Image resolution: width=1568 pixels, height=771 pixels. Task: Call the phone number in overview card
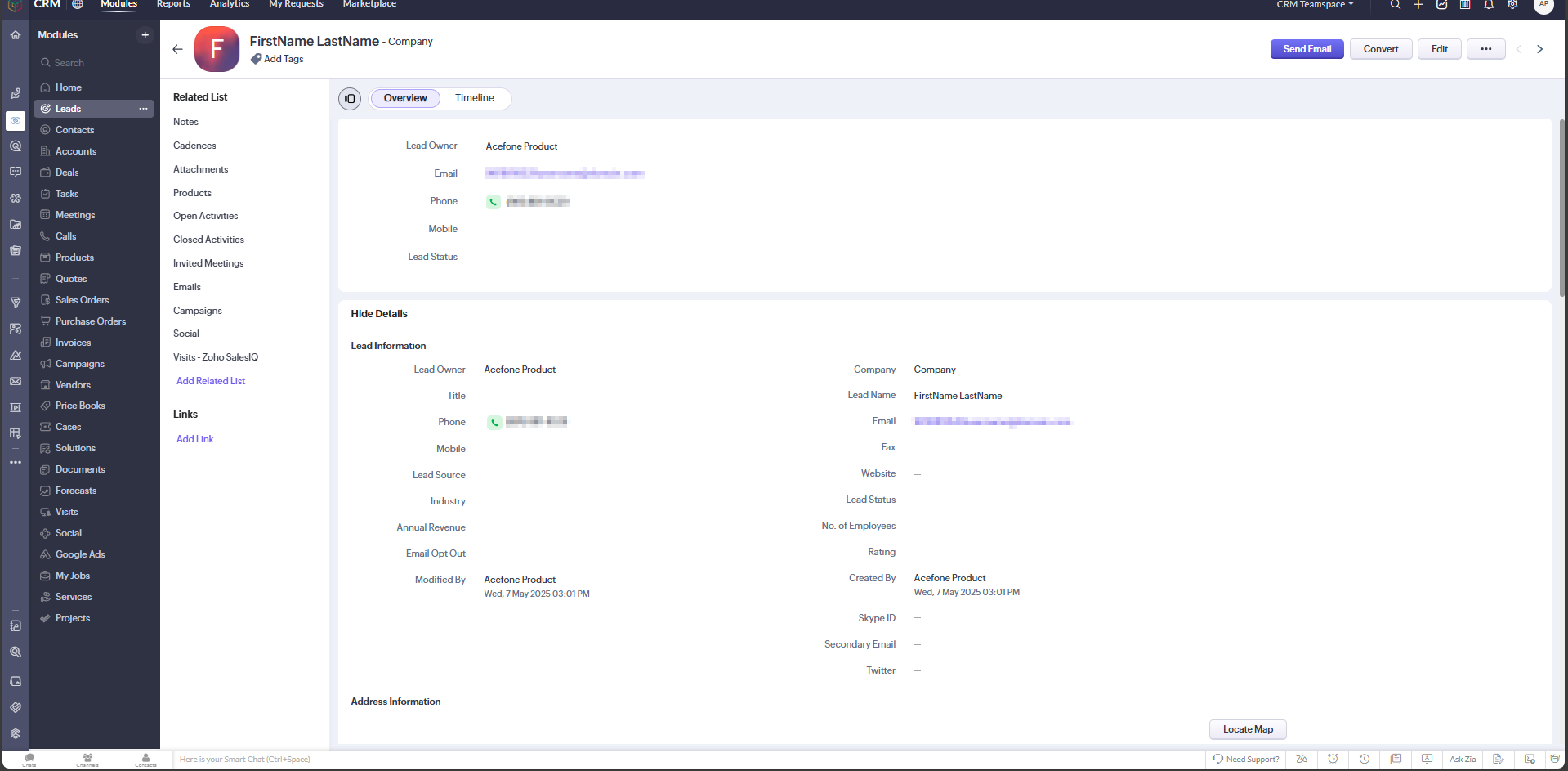pos(494,202)
